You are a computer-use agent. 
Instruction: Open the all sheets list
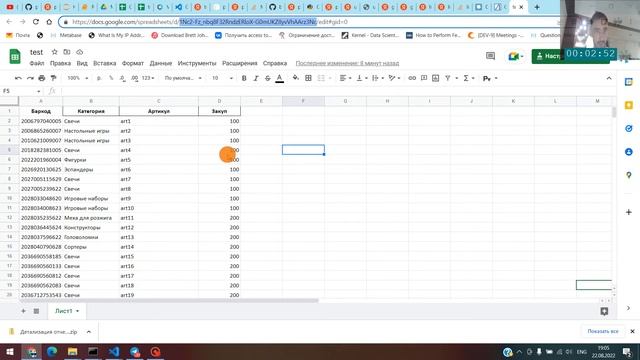[x=36, y=311]
